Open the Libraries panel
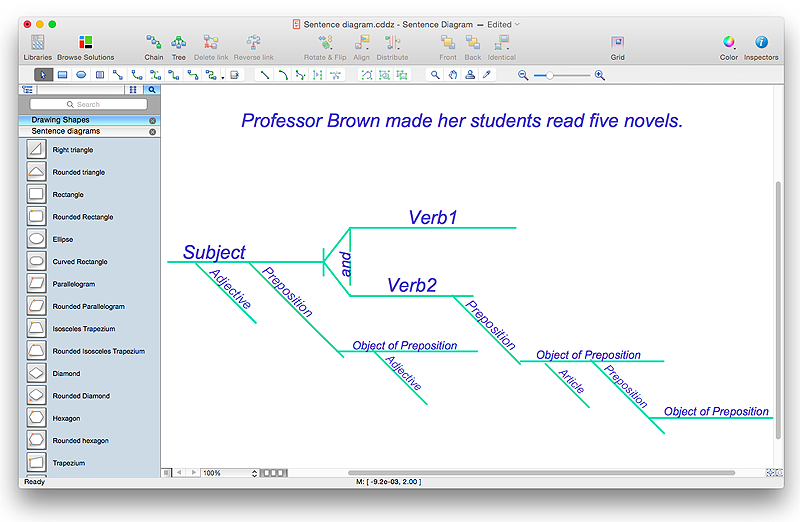The width and height of the screenshot is (800, 522). point(37,46)
